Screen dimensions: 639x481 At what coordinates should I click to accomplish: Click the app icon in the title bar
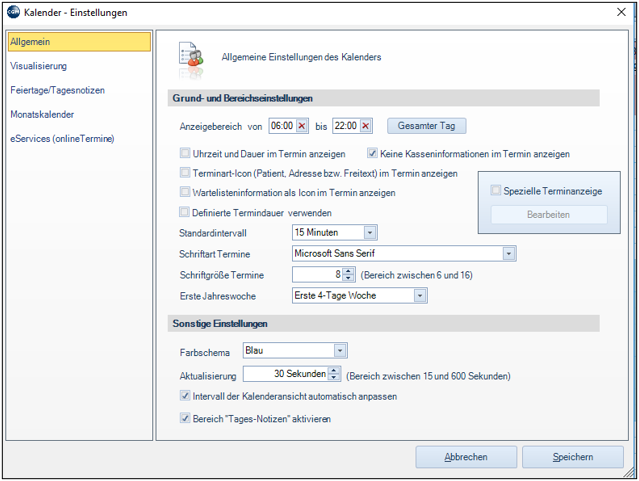tap(13, 12)
